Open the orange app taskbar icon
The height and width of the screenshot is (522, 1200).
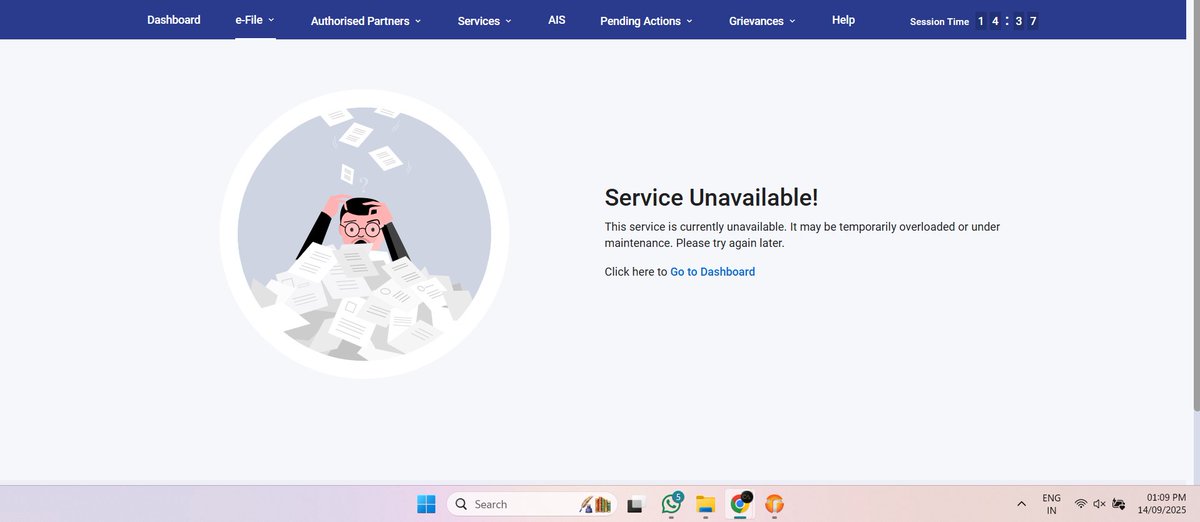tap(774, 504)
